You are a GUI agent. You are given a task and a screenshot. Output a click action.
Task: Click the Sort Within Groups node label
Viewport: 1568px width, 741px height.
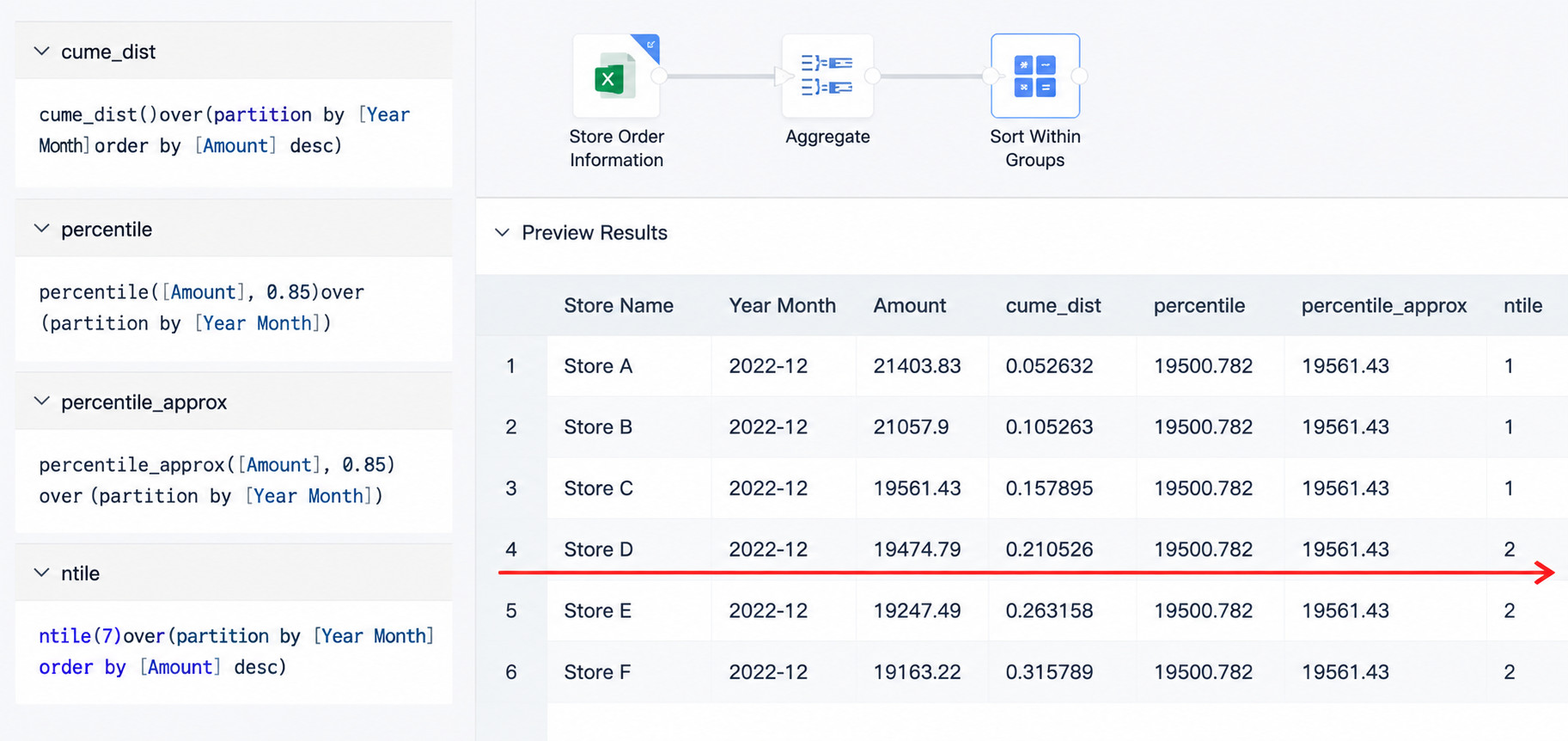1034,148
